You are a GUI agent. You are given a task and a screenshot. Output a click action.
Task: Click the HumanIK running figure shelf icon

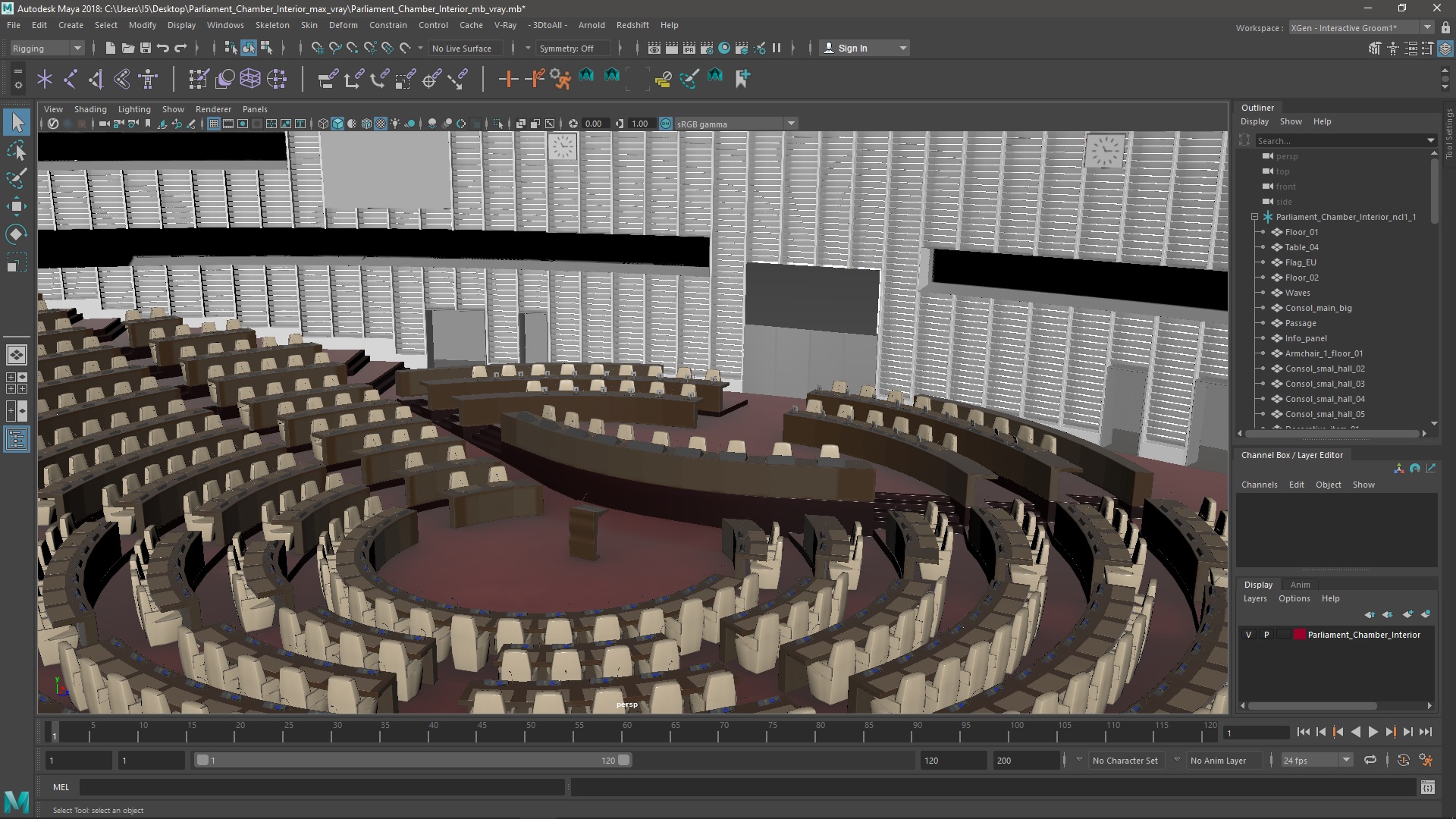pos(560,78)
